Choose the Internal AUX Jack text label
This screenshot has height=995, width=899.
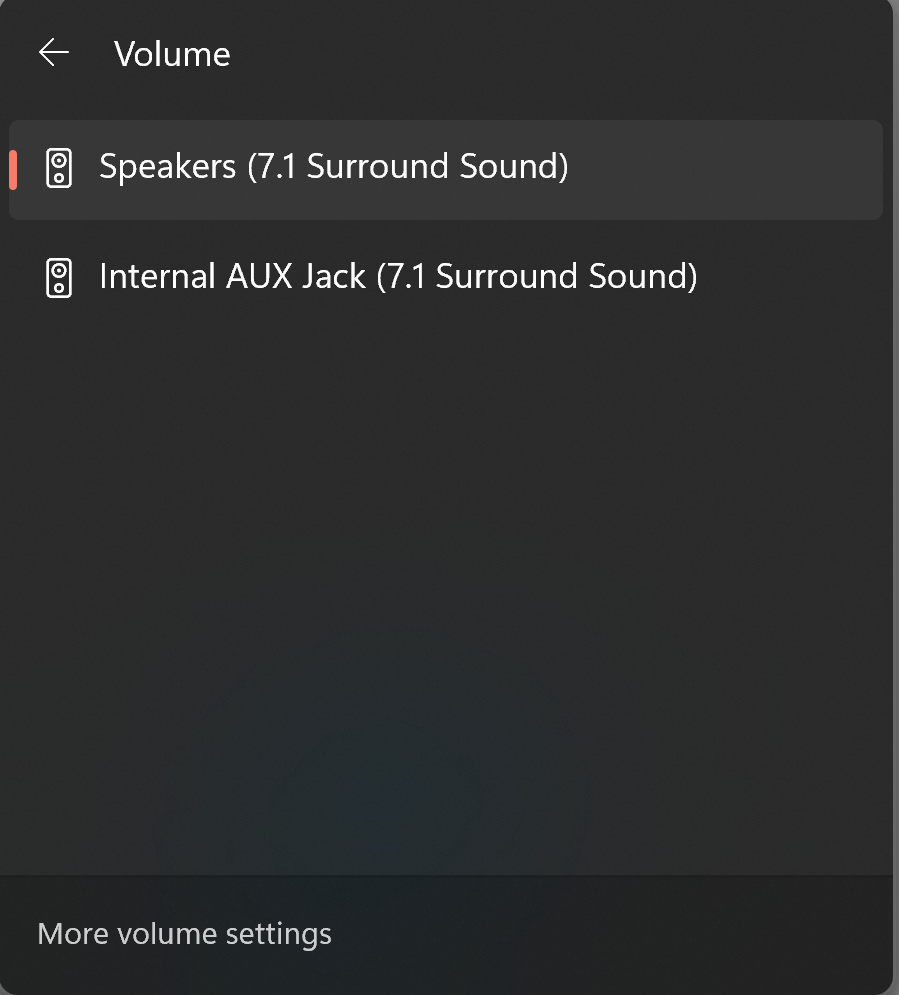[232, 276]
